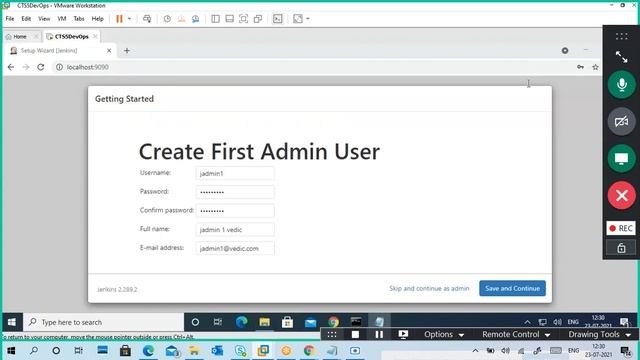Toggle the camera in meeting panel

tap(621, 121)
